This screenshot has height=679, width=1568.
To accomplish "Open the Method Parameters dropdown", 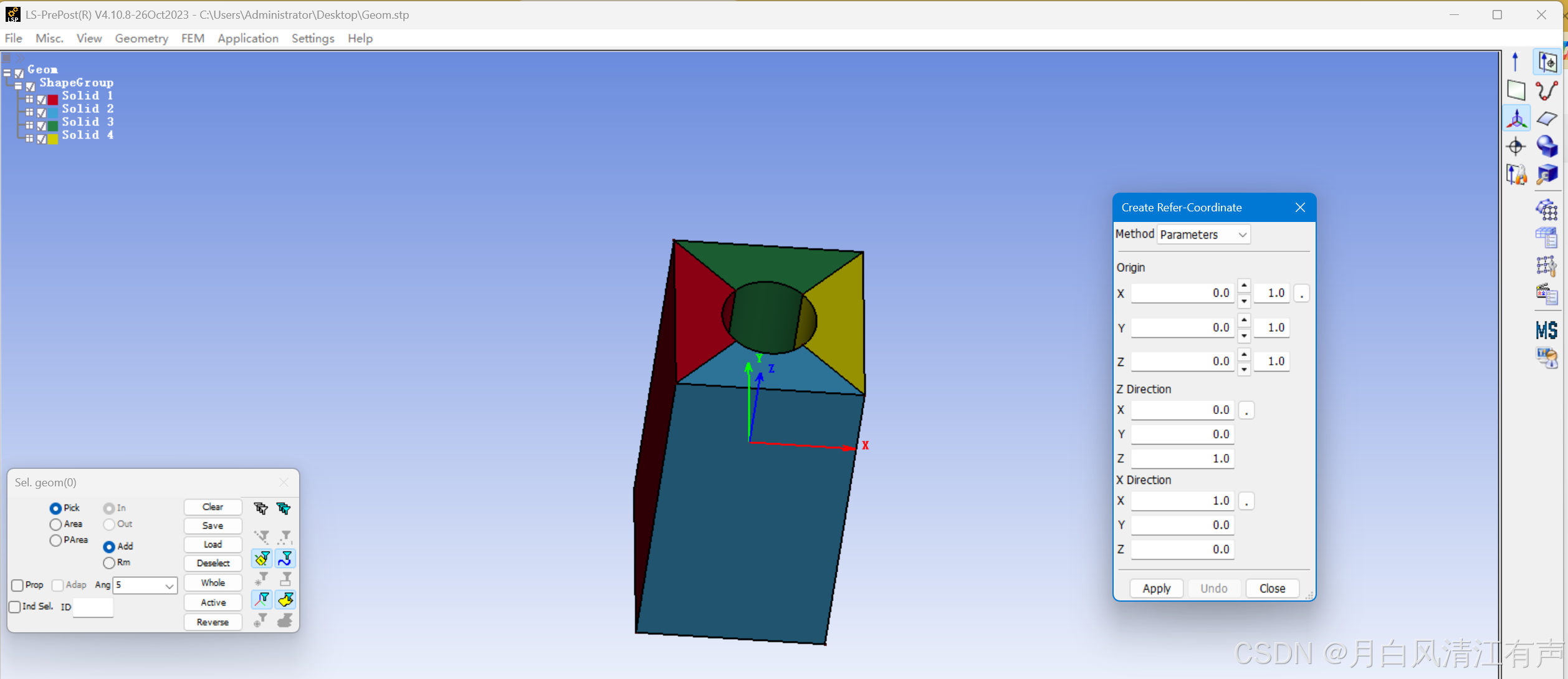I will [1203, 234].
